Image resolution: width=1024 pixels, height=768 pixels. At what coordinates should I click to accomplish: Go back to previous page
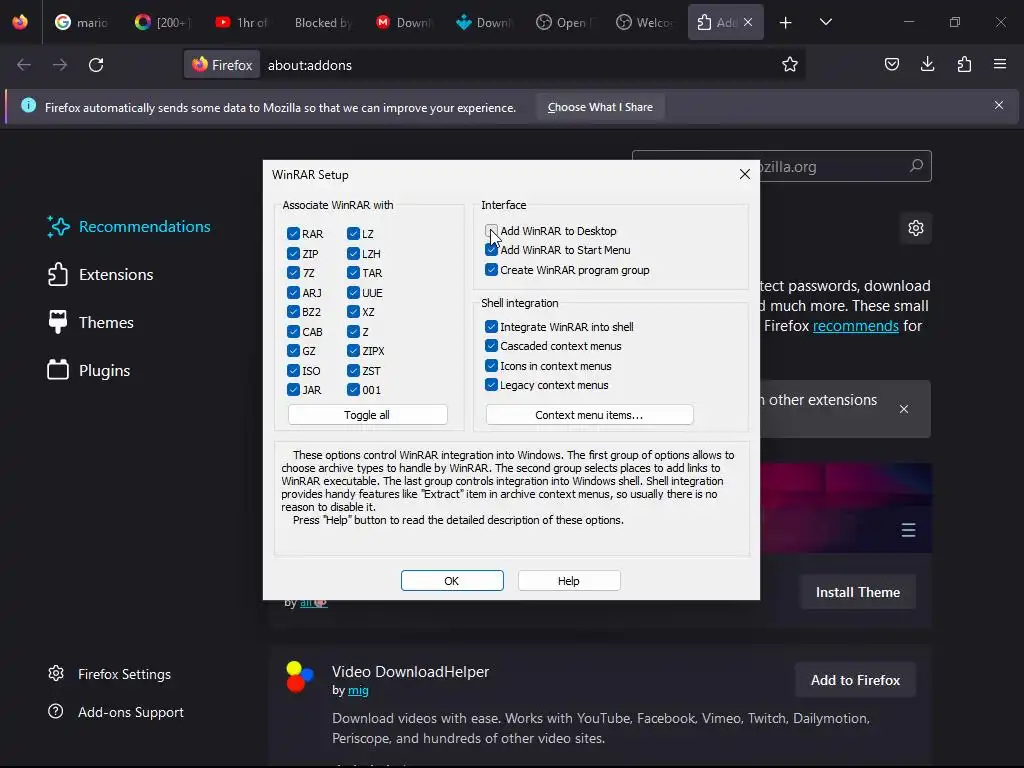24,65
